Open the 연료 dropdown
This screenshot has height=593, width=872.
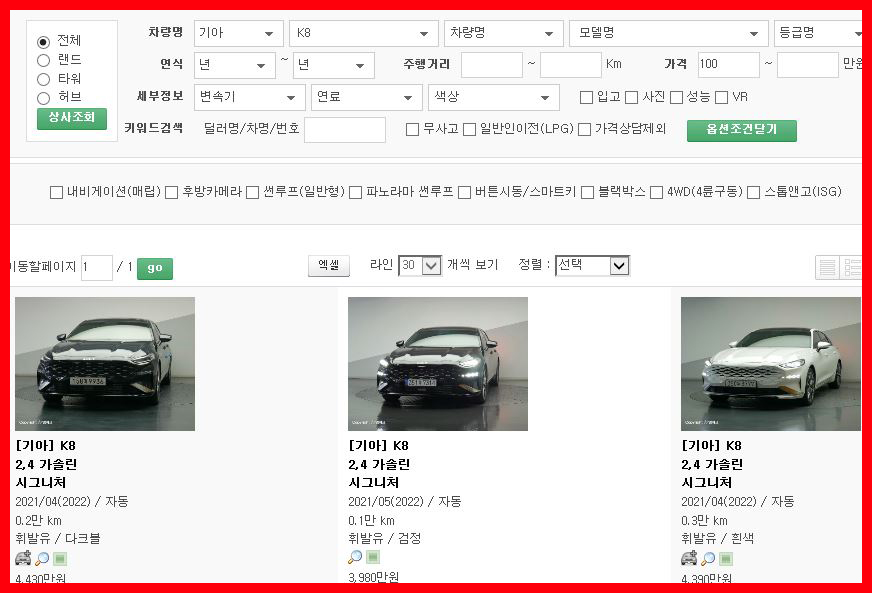(366, 97)
